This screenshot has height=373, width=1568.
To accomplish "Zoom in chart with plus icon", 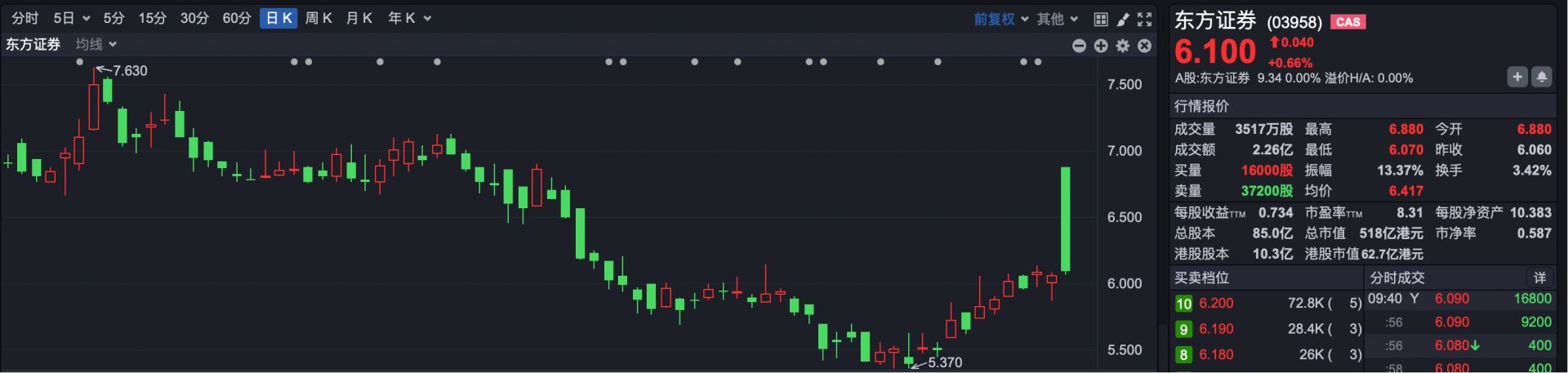I will point(1101,46).
